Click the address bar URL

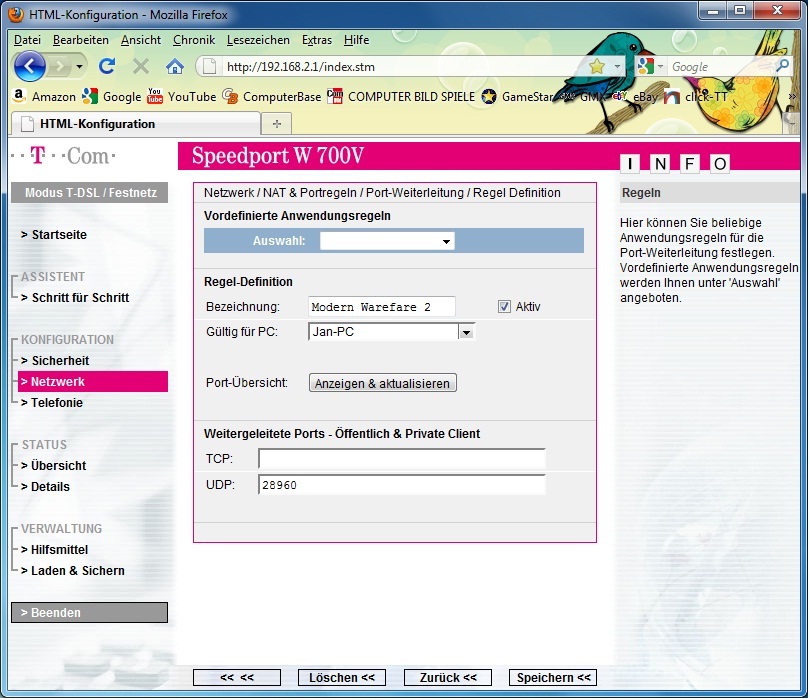tap(301, 67)
